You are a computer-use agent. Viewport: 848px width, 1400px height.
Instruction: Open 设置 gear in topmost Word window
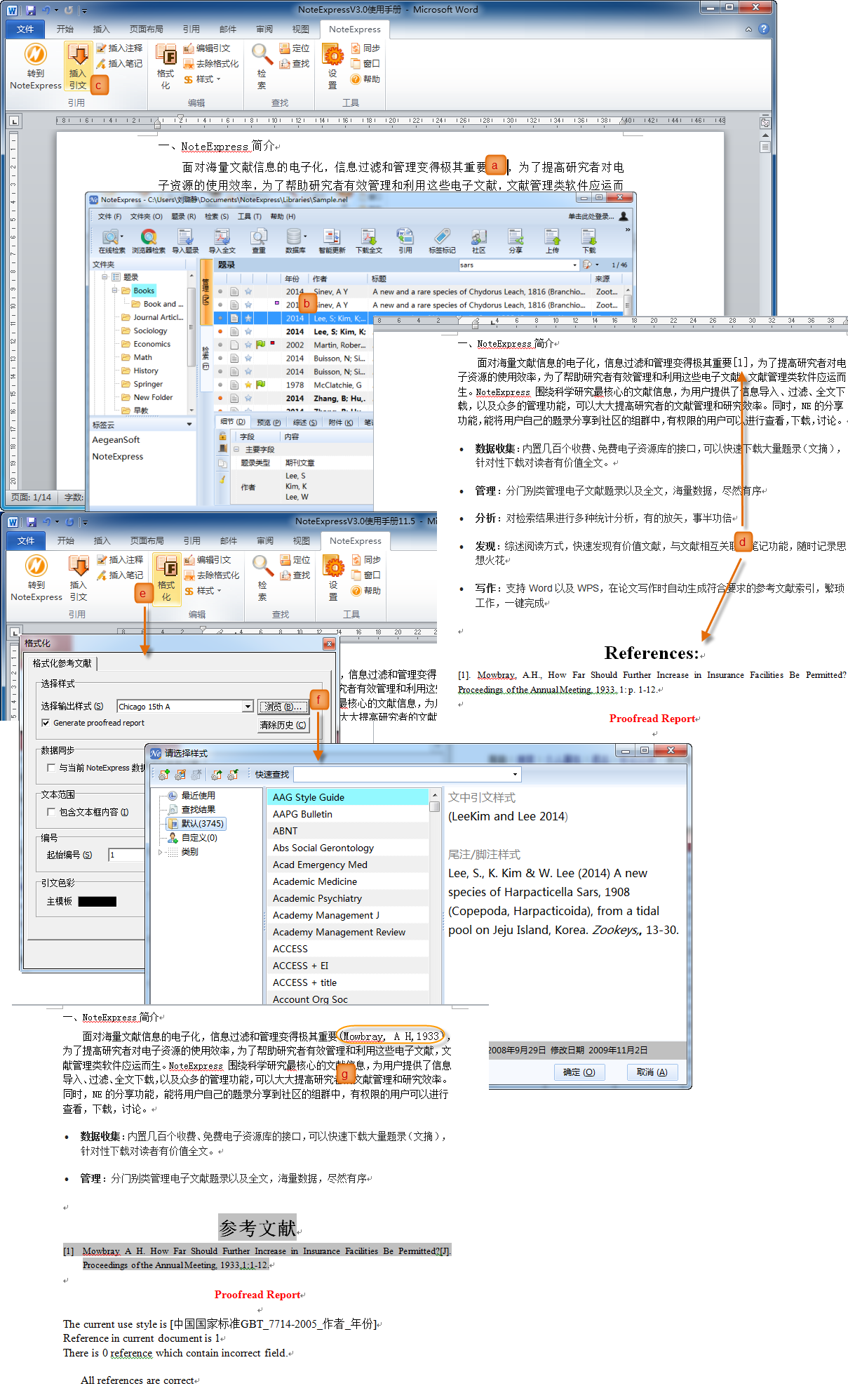click(332, 54)
